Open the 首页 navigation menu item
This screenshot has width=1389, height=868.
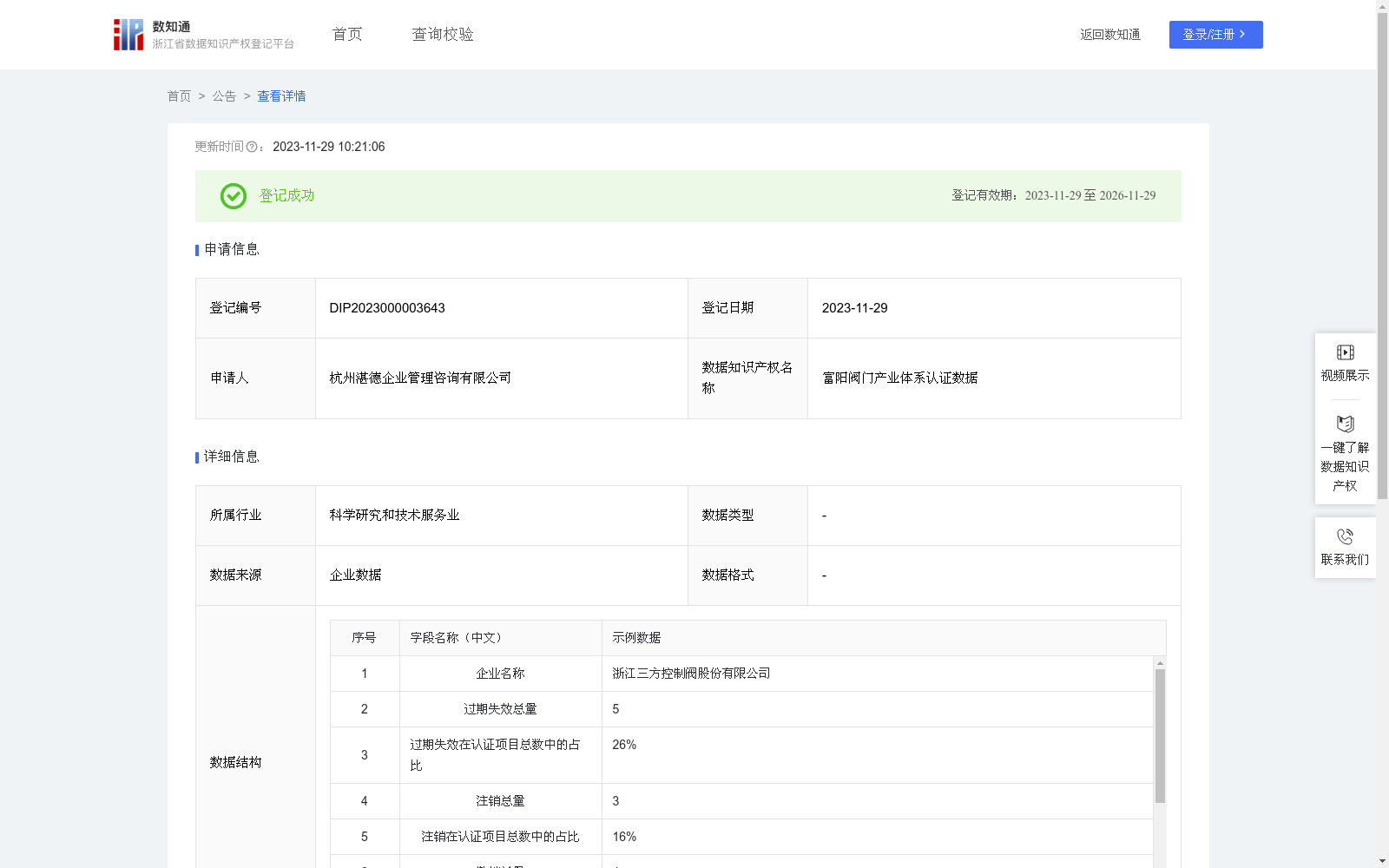[347, 35]
